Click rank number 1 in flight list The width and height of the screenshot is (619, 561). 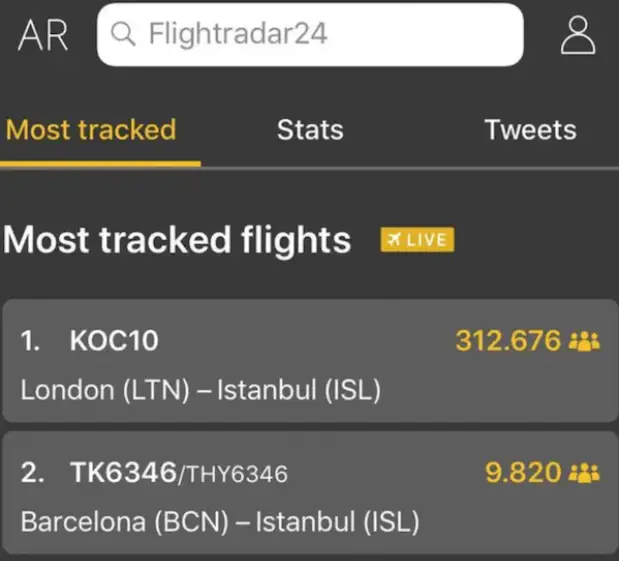[29, 342]
